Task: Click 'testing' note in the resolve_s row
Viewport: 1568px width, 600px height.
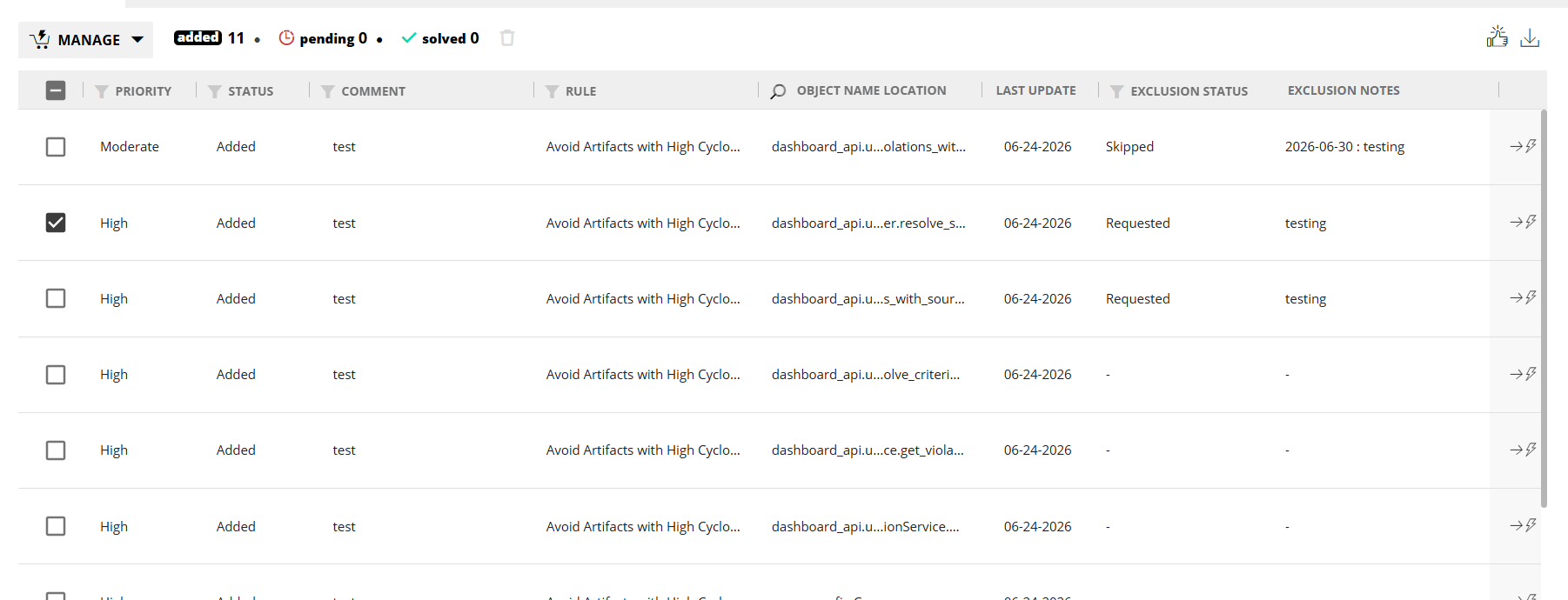Action: click(1305, 223)
